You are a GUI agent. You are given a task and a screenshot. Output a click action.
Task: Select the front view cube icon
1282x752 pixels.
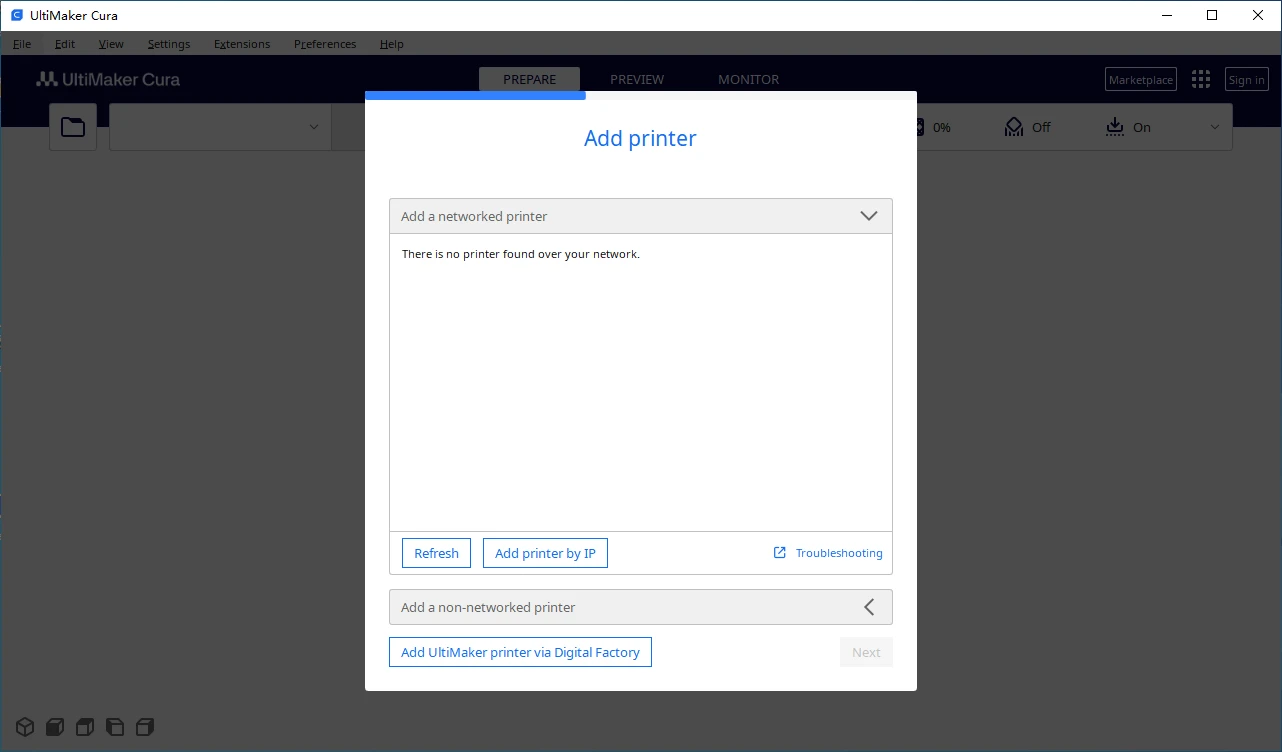click(55, 727)
